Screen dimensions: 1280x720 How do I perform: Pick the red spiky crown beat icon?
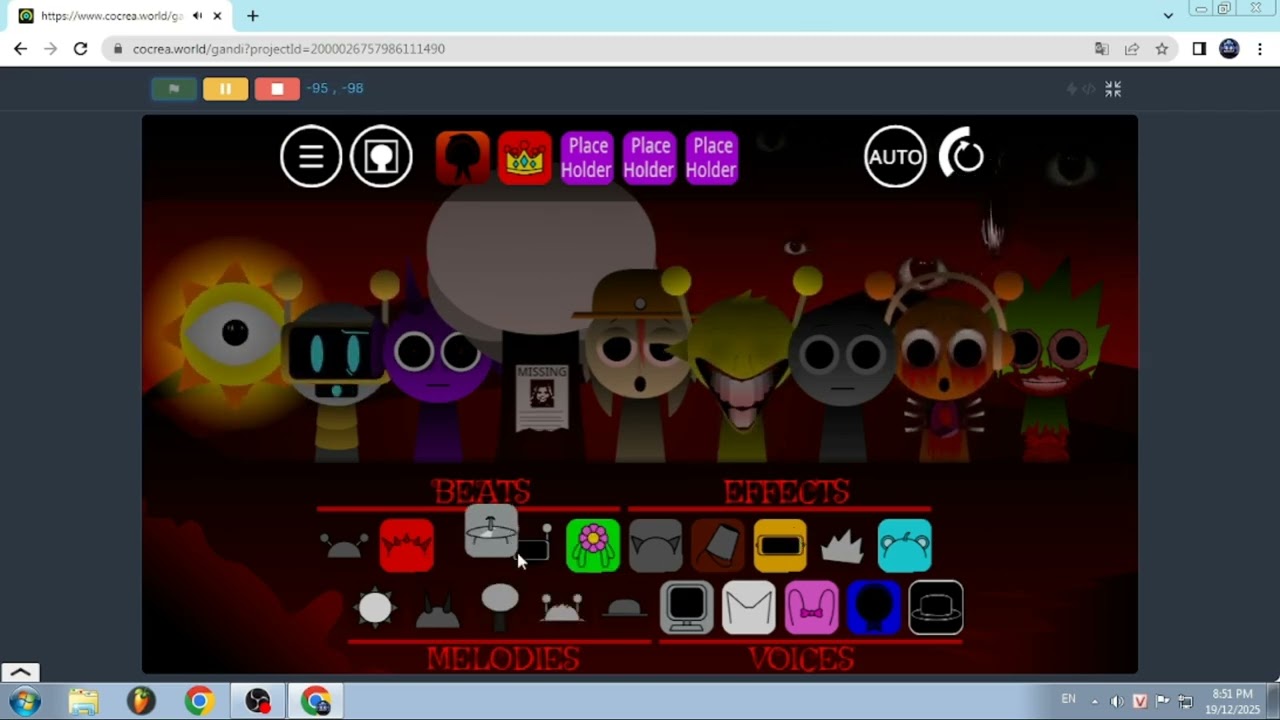point(407,546)
